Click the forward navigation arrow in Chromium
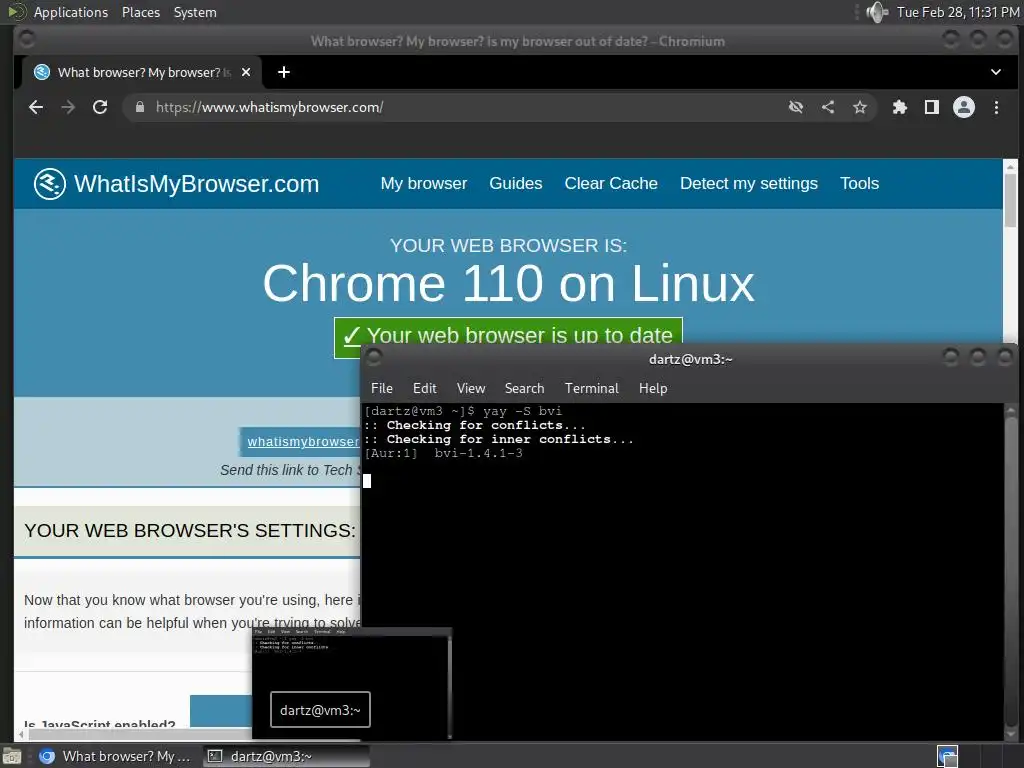 click(x=68, y=107)
